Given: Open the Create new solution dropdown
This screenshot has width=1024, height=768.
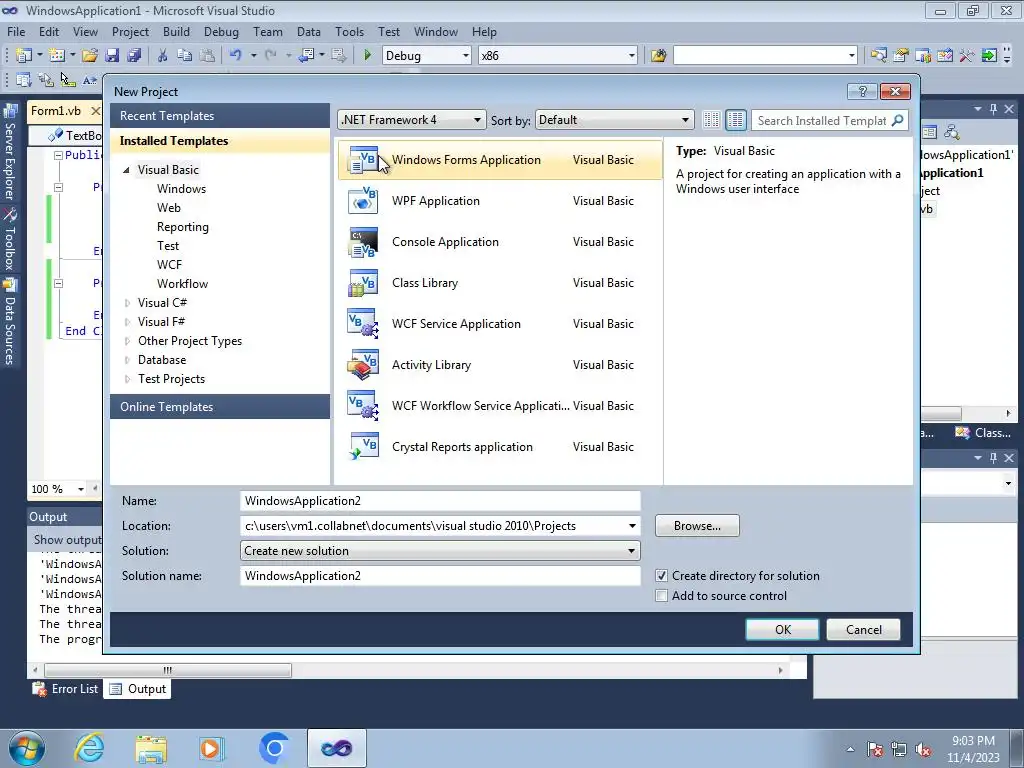Looking at the screenshot, I should click(x=440, y=551).
